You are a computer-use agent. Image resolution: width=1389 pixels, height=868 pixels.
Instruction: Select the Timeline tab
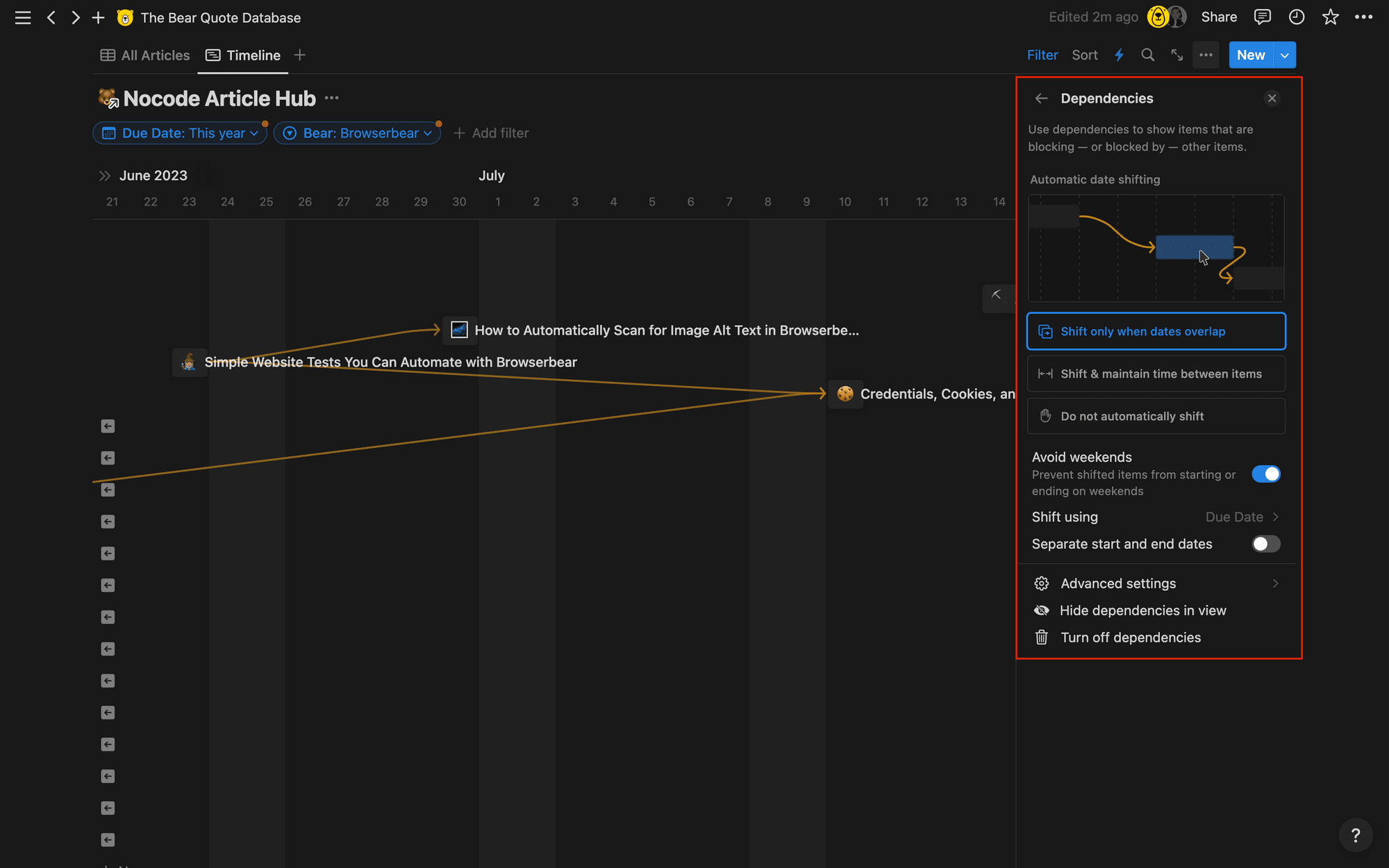(x=242, y=55)
